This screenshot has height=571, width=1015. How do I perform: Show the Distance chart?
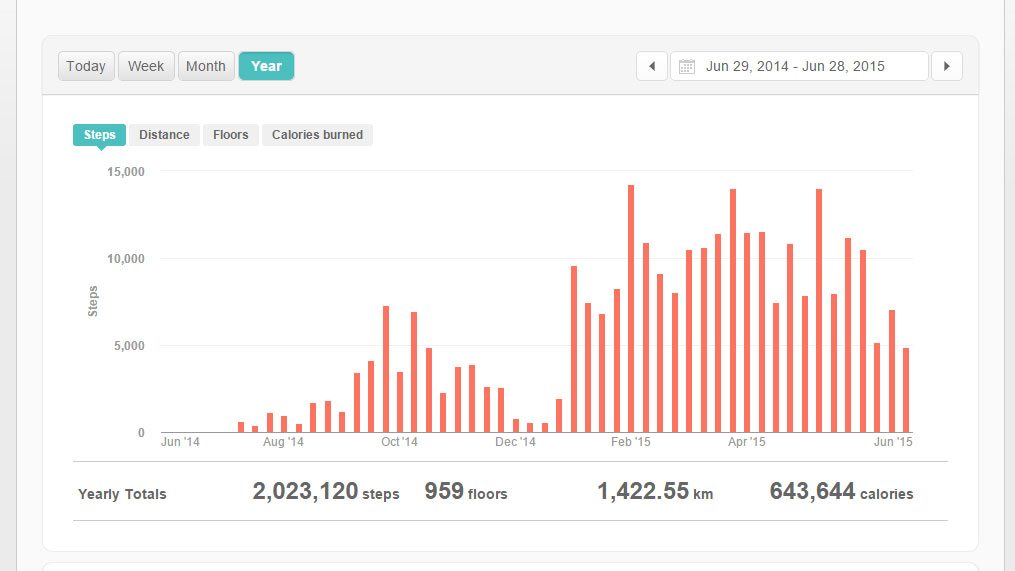click(164, 135)
